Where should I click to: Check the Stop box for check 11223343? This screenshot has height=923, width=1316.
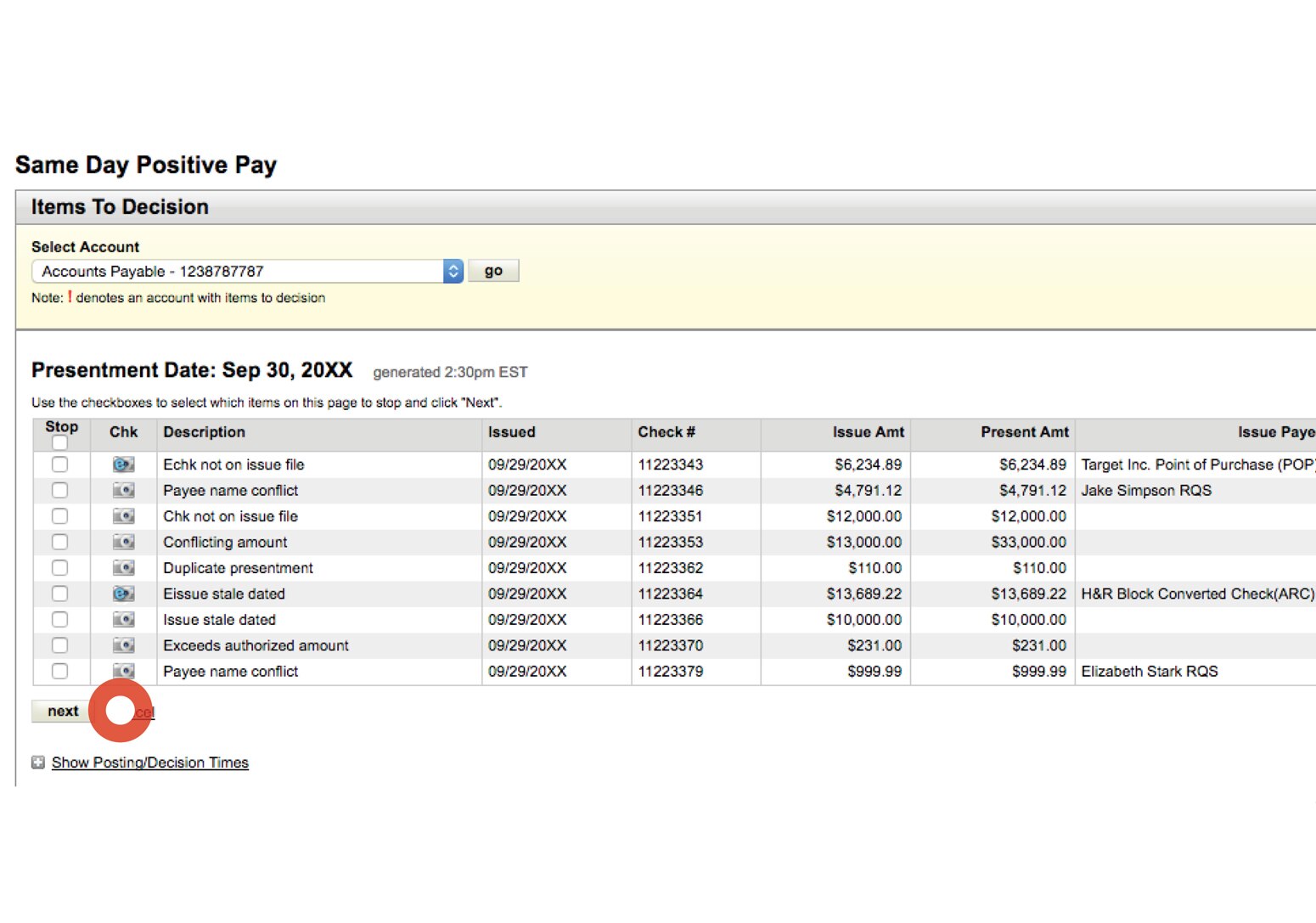(x=59, y=464)
